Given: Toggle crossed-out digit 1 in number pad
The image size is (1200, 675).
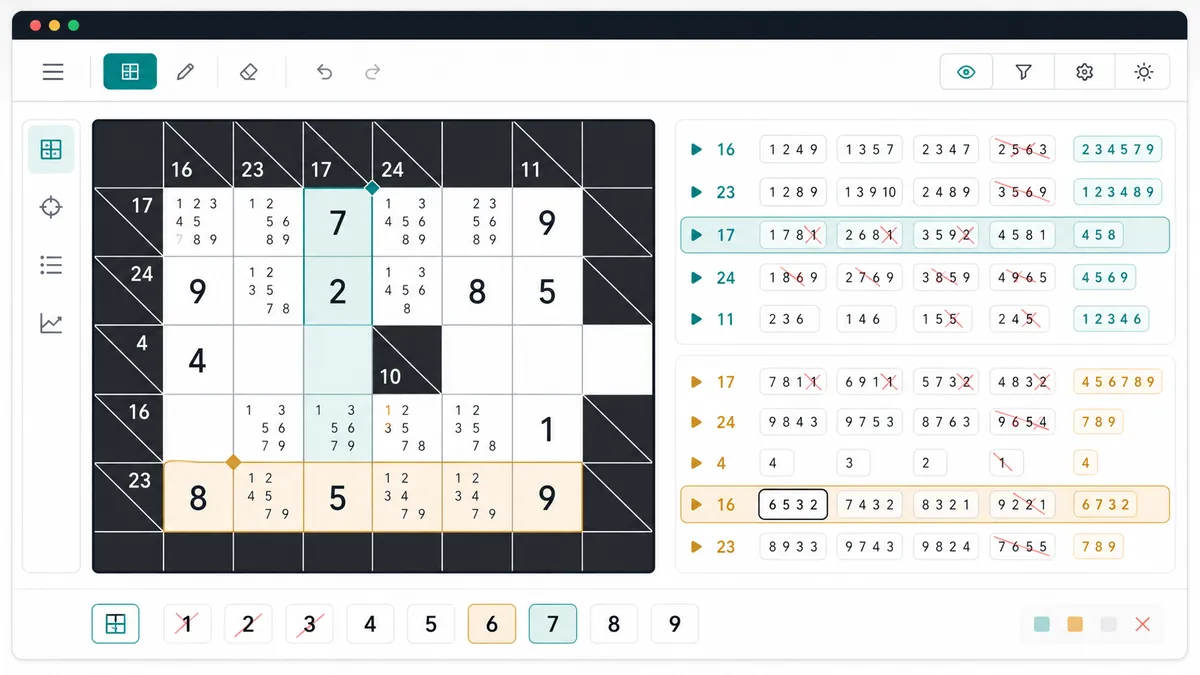Looking at the screenshot, I should point(187,624).
